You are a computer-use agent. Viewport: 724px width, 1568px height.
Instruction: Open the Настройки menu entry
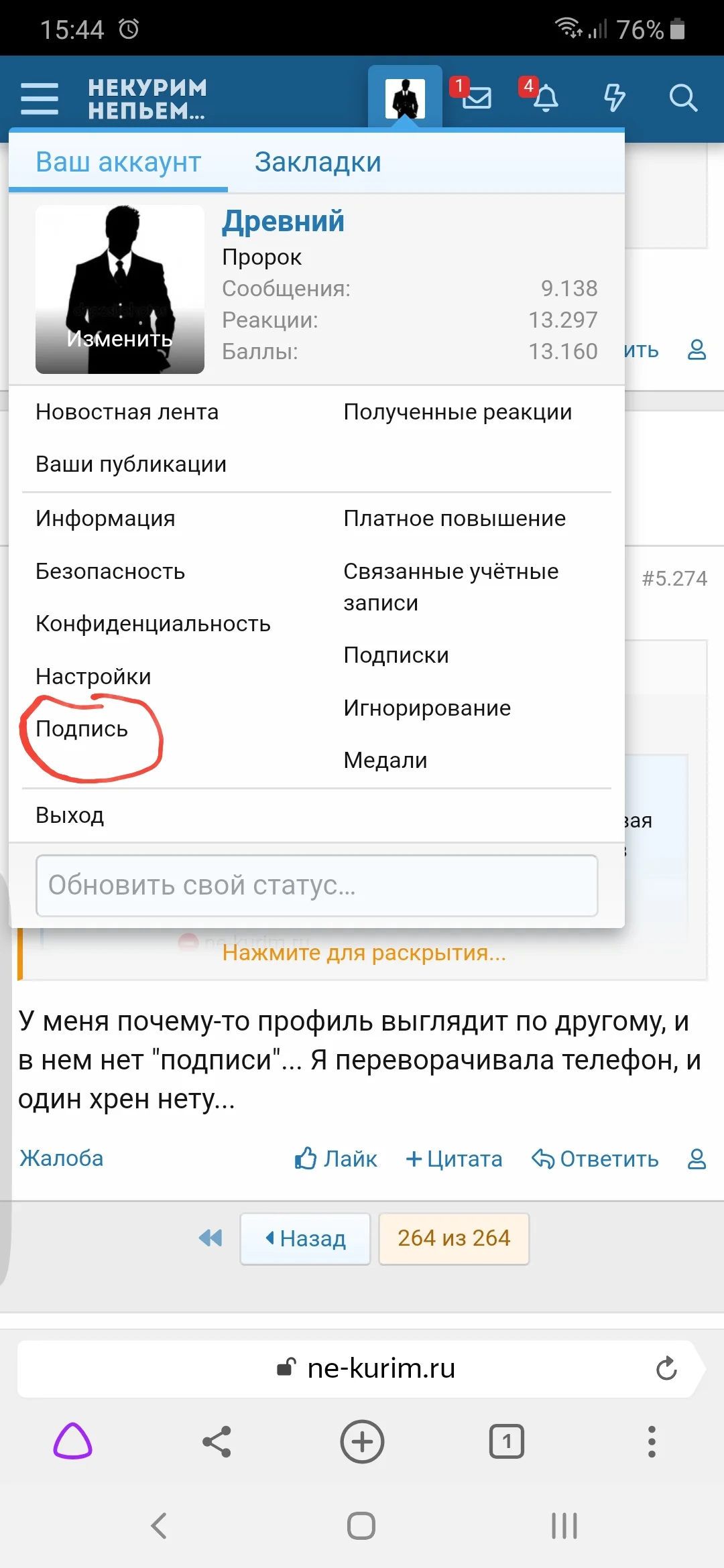93,677
